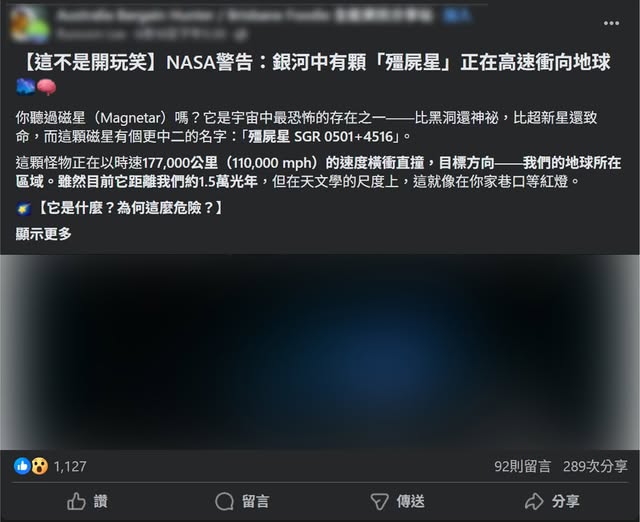
Task: Click the blue follow link beside page name
Action: click(x=457, y=16)
